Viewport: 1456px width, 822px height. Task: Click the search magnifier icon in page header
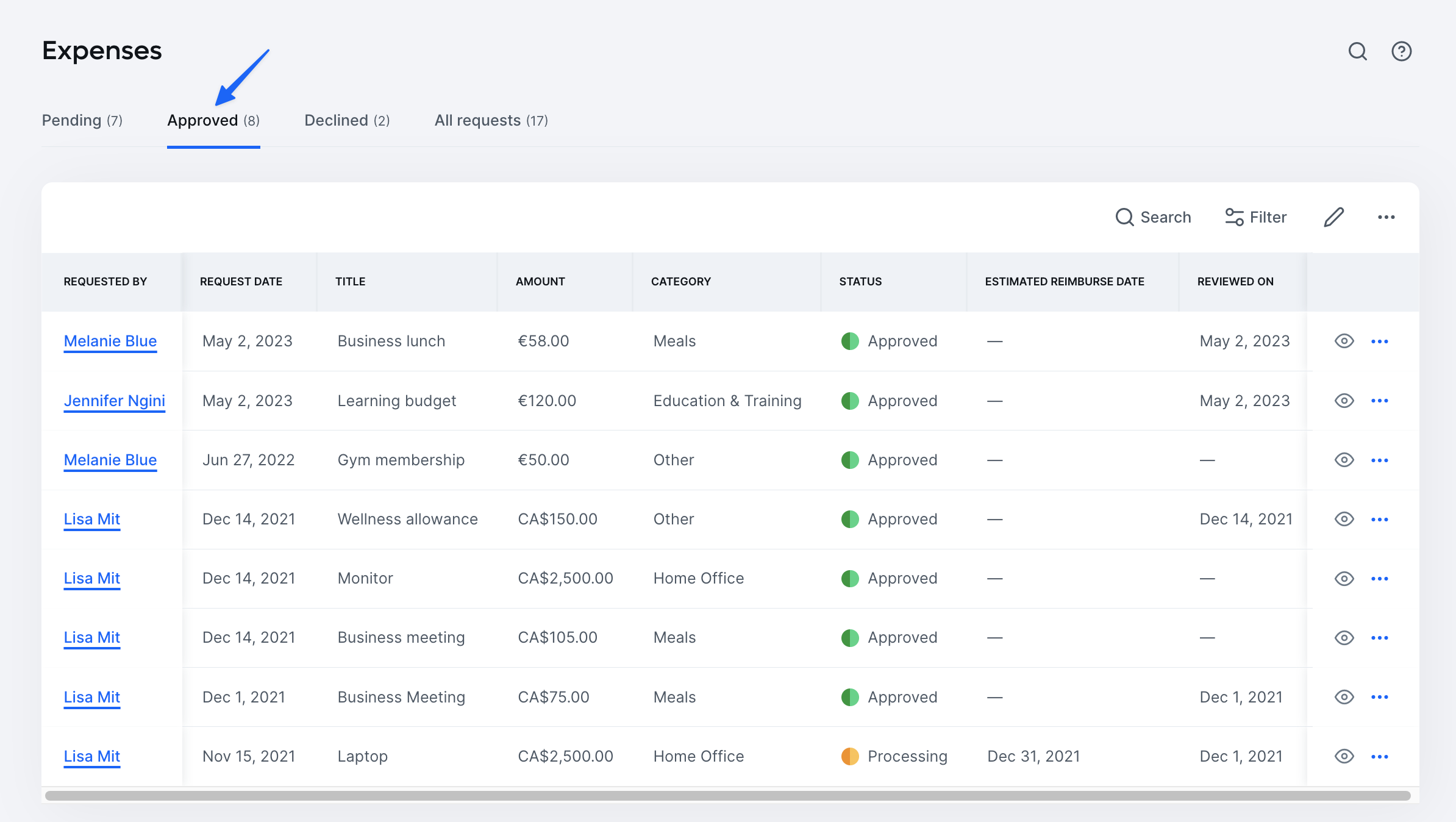(1358, 51)
